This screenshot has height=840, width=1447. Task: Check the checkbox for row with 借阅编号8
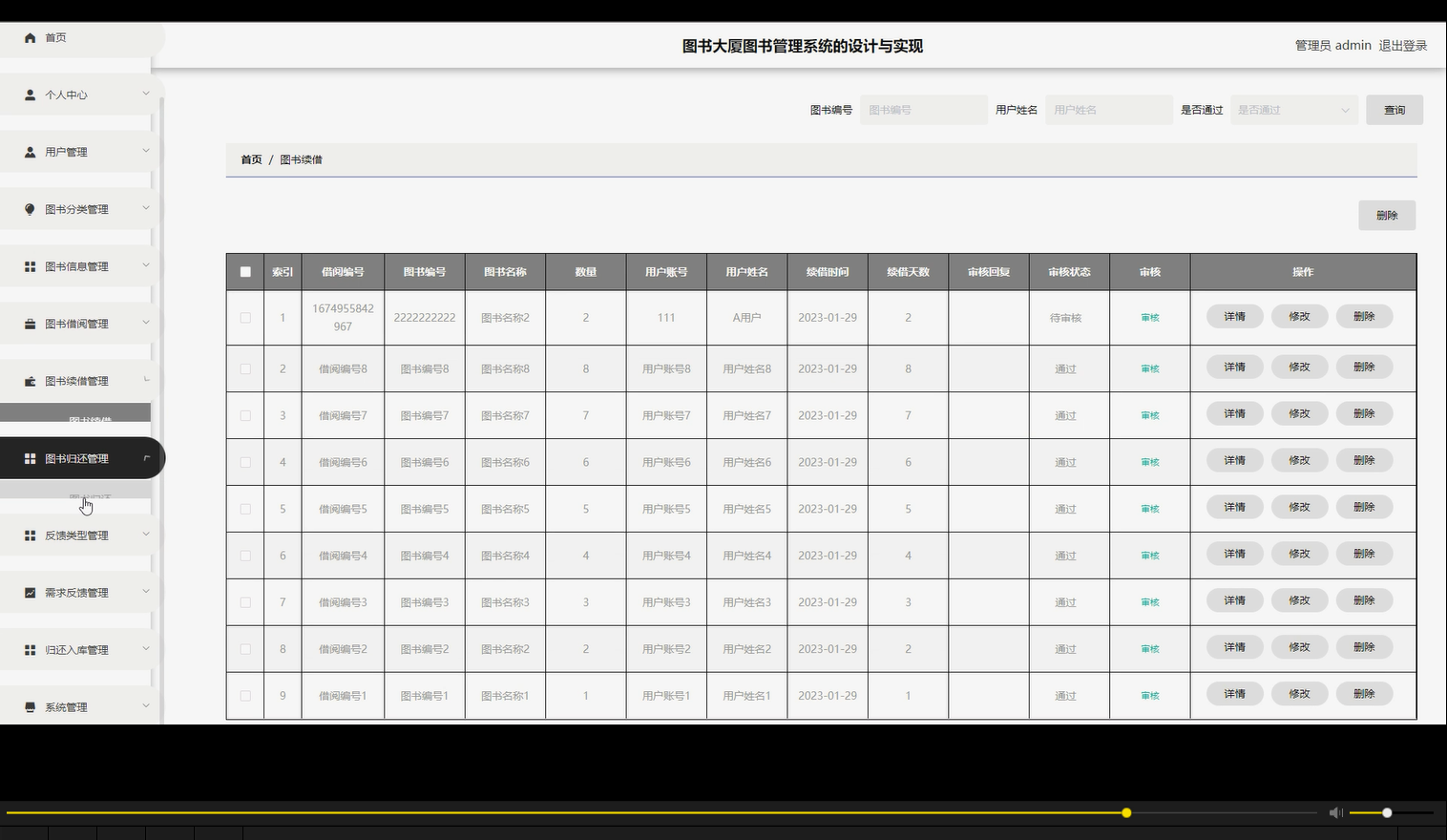[x=244, y=367]
